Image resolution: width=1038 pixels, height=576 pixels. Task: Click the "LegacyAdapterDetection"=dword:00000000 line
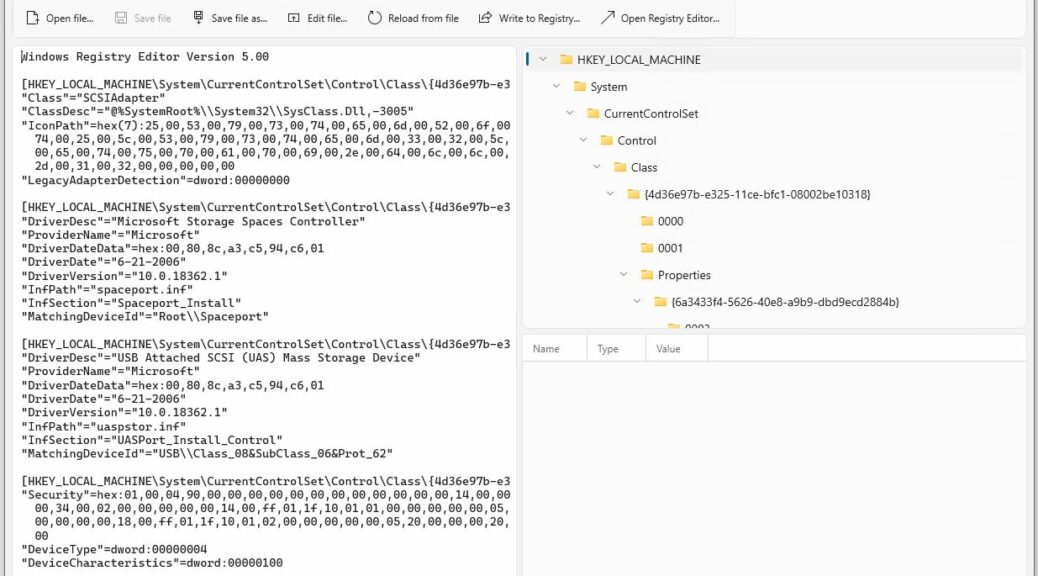155,180
